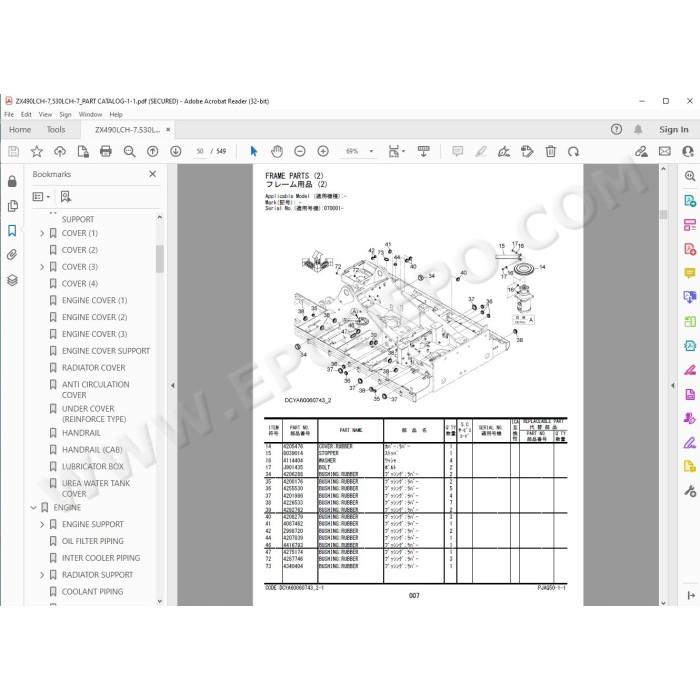Open the File menu
Screen dimensions: 700x700
9,115
